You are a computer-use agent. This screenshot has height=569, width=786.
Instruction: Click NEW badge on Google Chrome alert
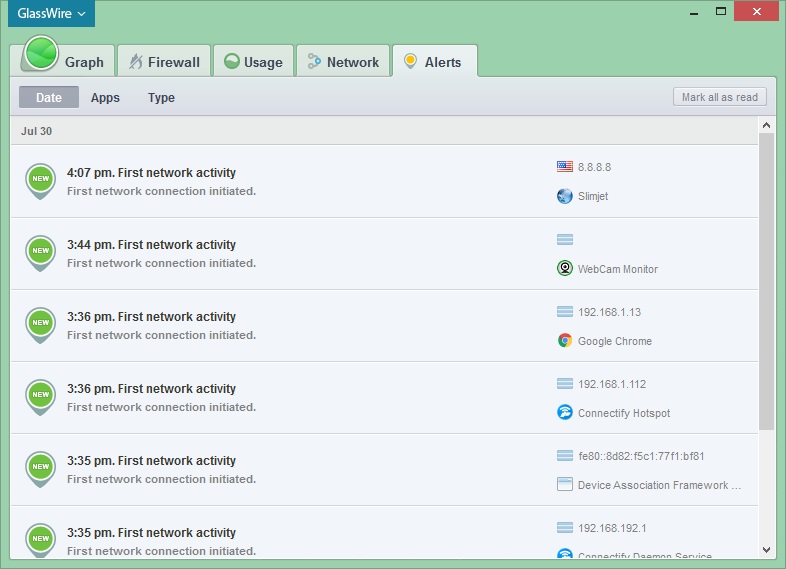(x=41, y=324)
